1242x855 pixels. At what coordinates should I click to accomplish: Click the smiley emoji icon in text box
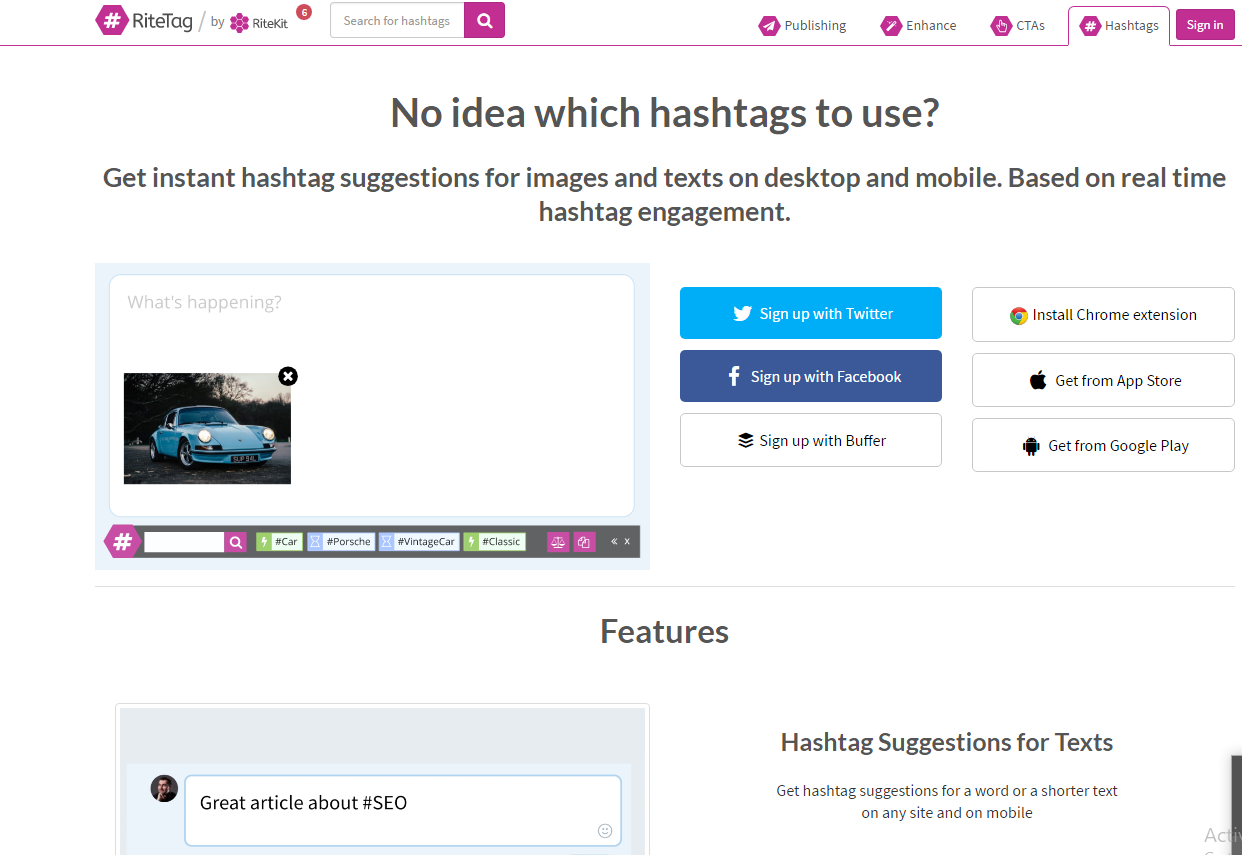pyautogui.click(x=605, y=830)
